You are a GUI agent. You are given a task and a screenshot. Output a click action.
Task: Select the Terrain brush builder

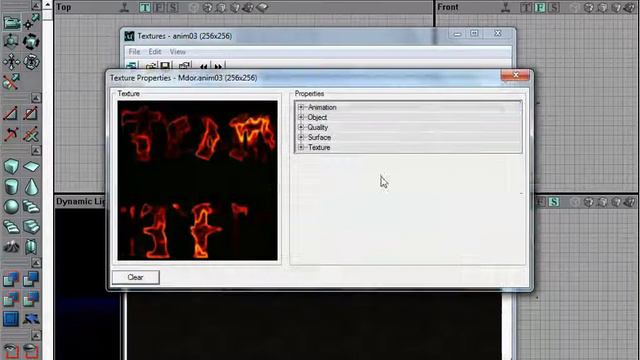point(11,247)
